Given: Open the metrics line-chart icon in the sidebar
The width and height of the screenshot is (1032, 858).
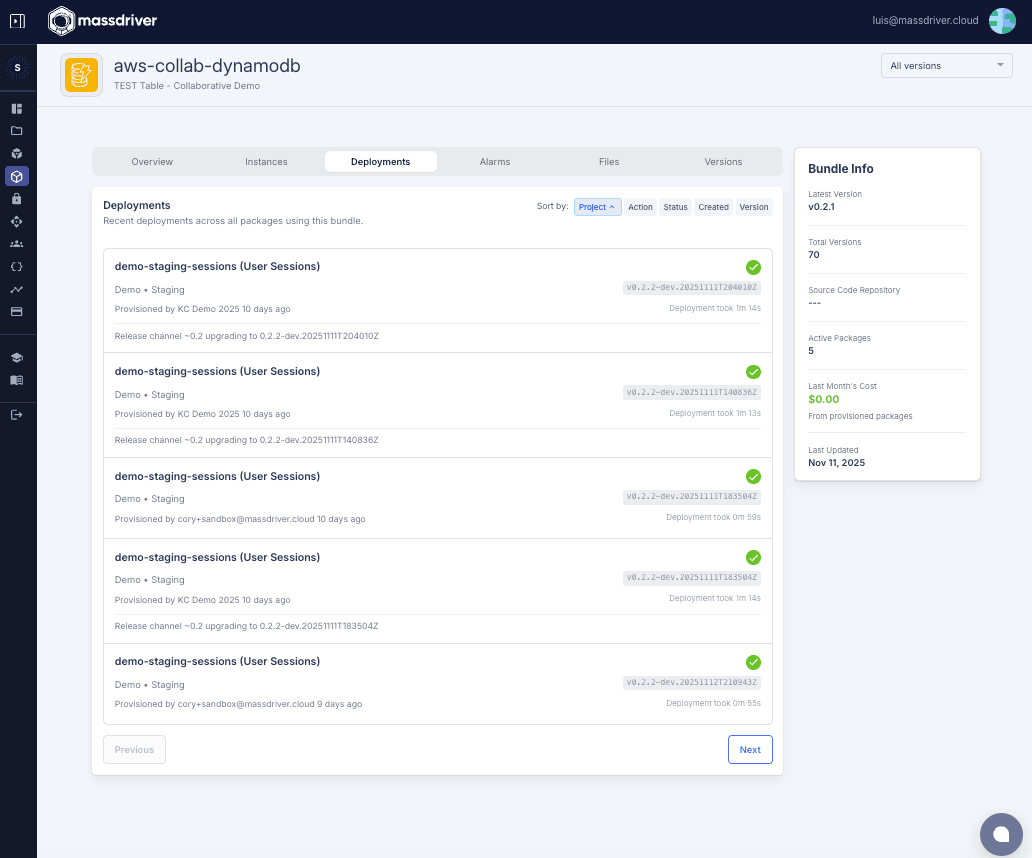Looking at the screenshot, I should (x=17, y=288).
